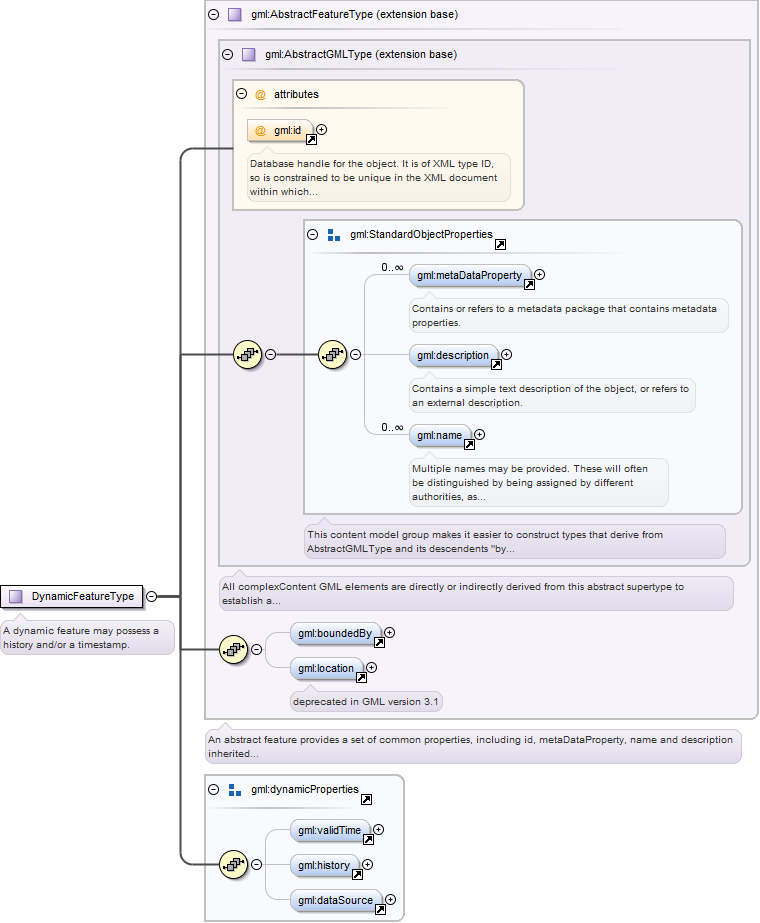Click the purple square icon in DynamicFeatureType
The image size is (760, 923).
point(16,596)
